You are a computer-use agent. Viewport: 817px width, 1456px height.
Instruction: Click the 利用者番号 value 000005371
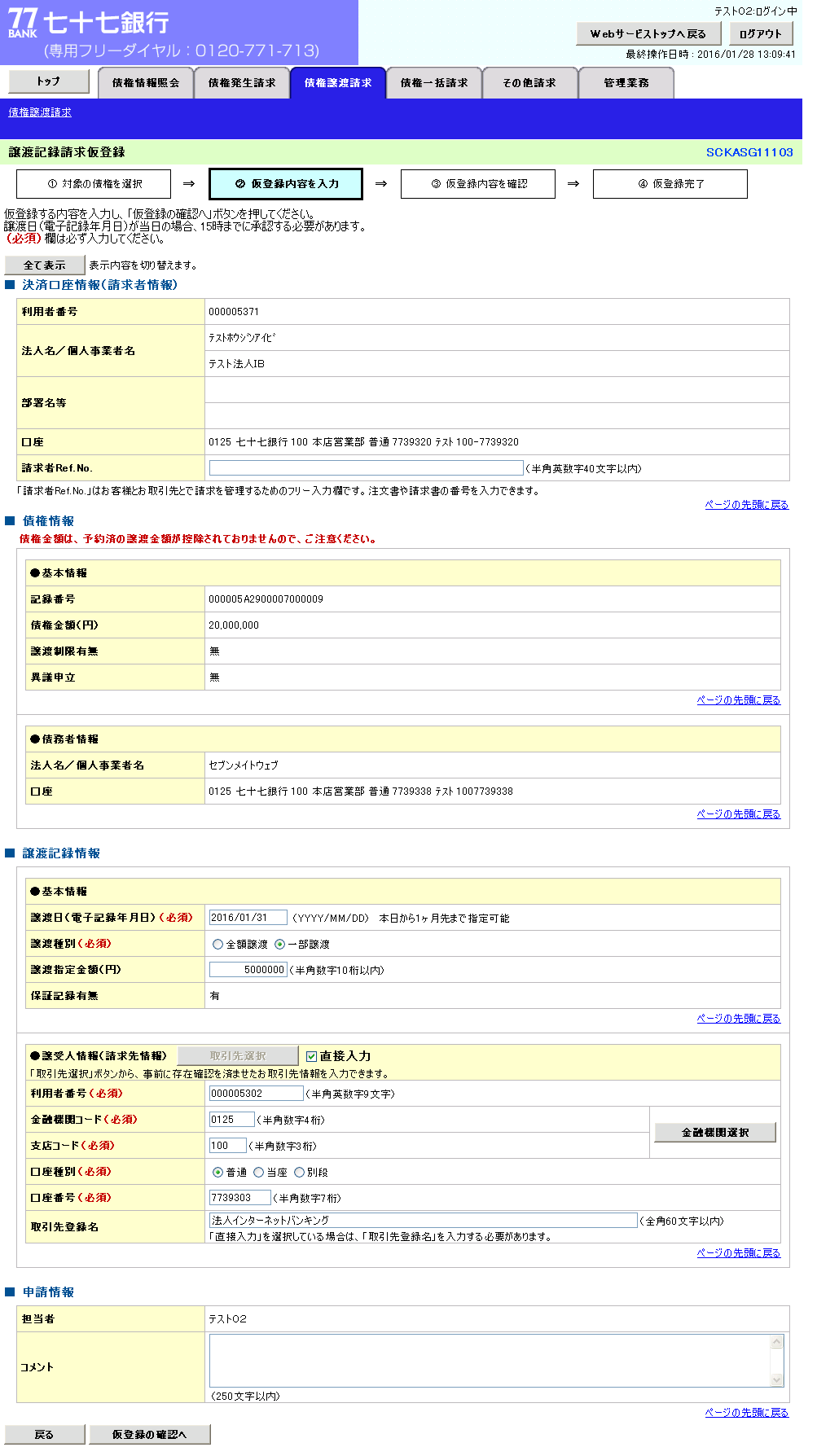pos(234,312)
